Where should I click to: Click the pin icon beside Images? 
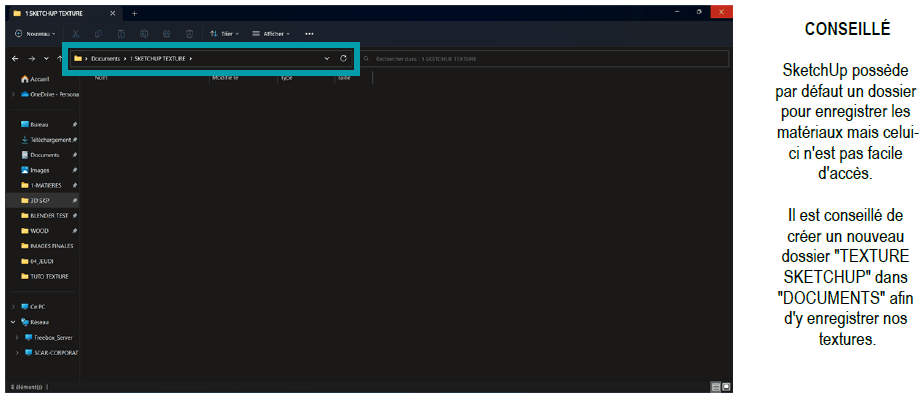coord(75,170)
